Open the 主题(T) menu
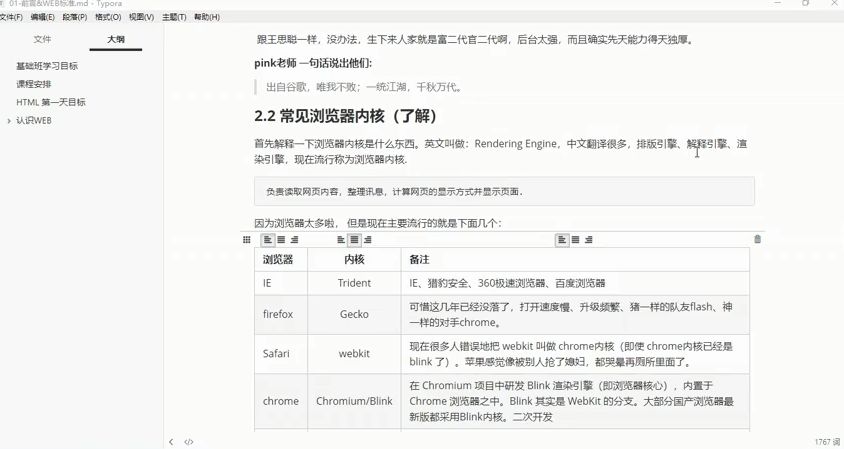 point(174,17)
